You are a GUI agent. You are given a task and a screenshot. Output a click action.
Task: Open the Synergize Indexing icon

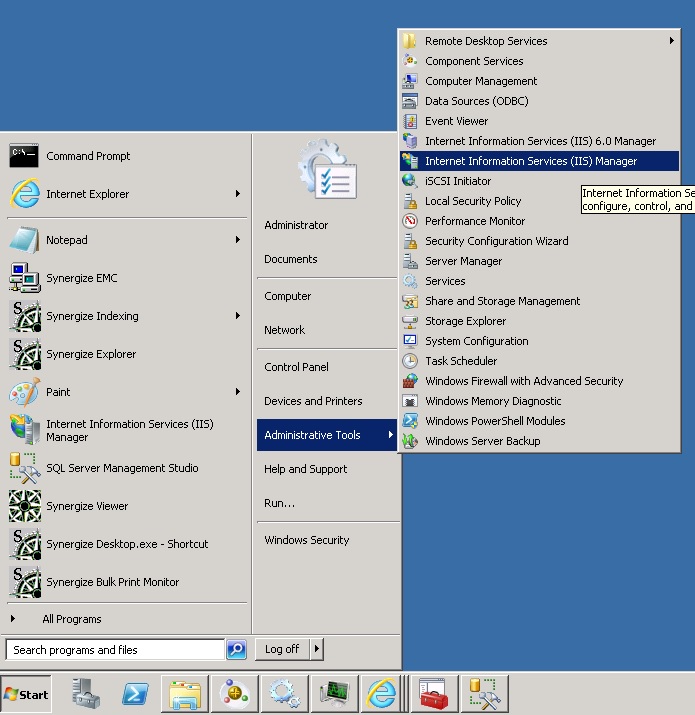[x=25, y=316]
